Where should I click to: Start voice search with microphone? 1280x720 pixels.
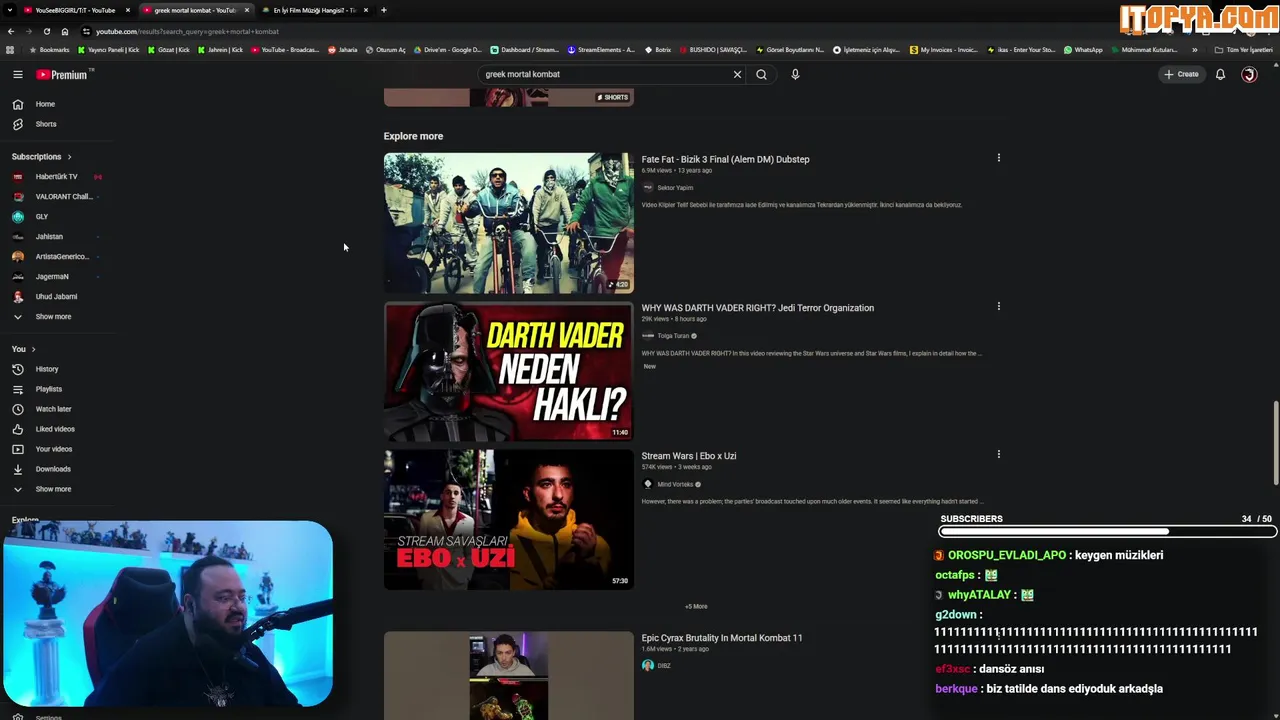pyautogui.click(x=795, y=74)
